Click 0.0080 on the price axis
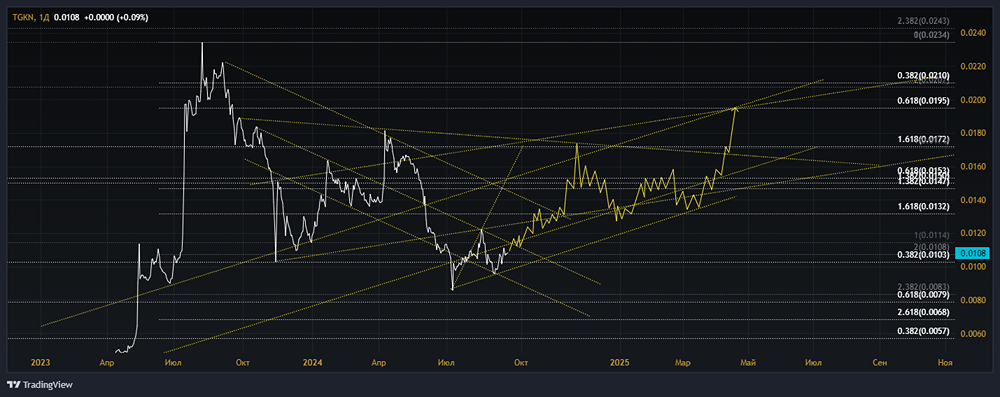The width and height of the screenshot is (1000, 397). [x=973, y=300]
